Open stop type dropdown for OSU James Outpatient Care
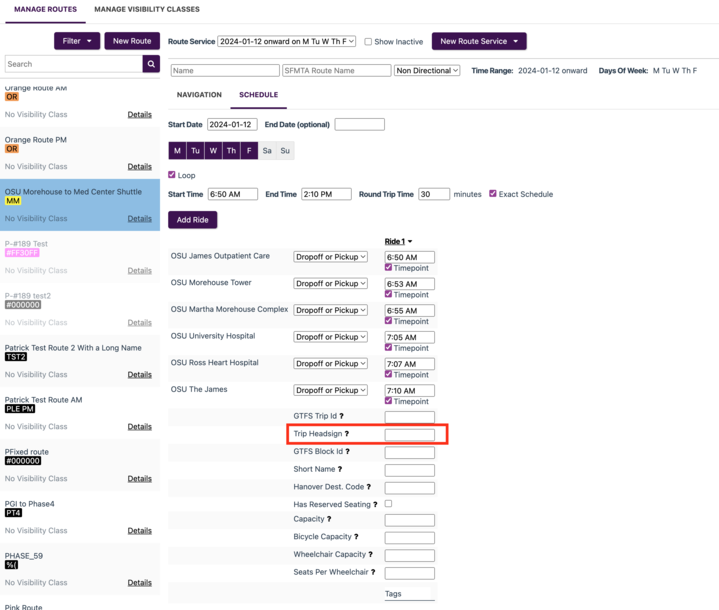Viewport: 719px width, 610px height. [x=330, y=257]
